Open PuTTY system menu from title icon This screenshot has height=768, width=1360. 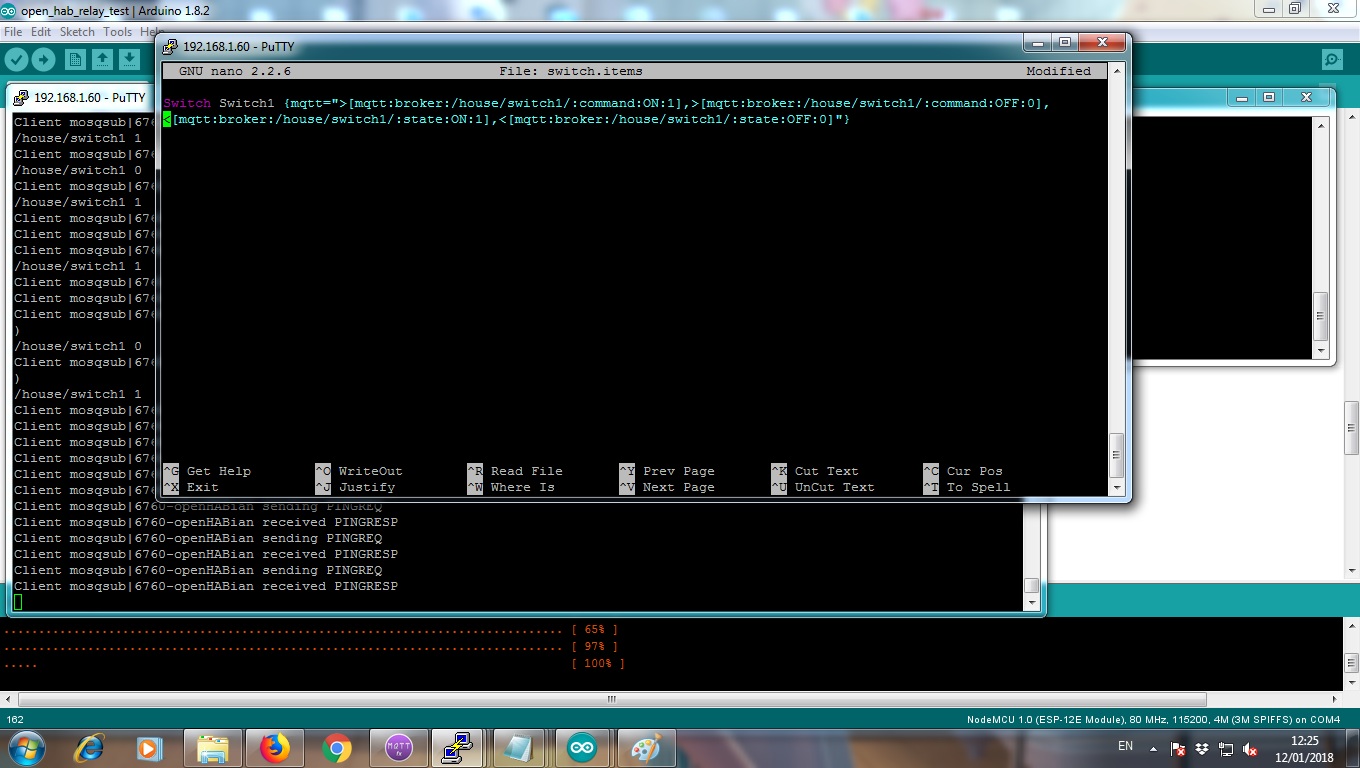(x=171, y=47)
